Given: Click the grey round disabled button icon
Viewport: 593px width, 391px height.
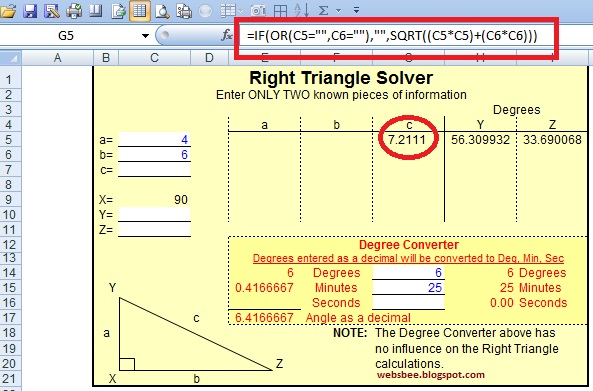Looking at the screenshot, I should 205,11.
